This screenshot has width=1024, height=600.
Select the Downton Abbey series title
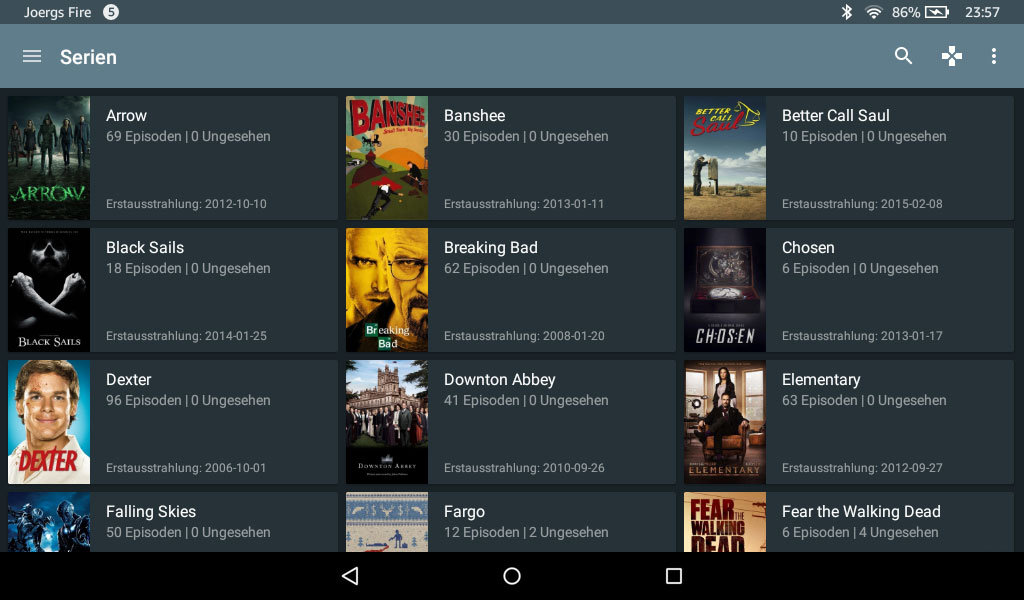tap(500, 379)
